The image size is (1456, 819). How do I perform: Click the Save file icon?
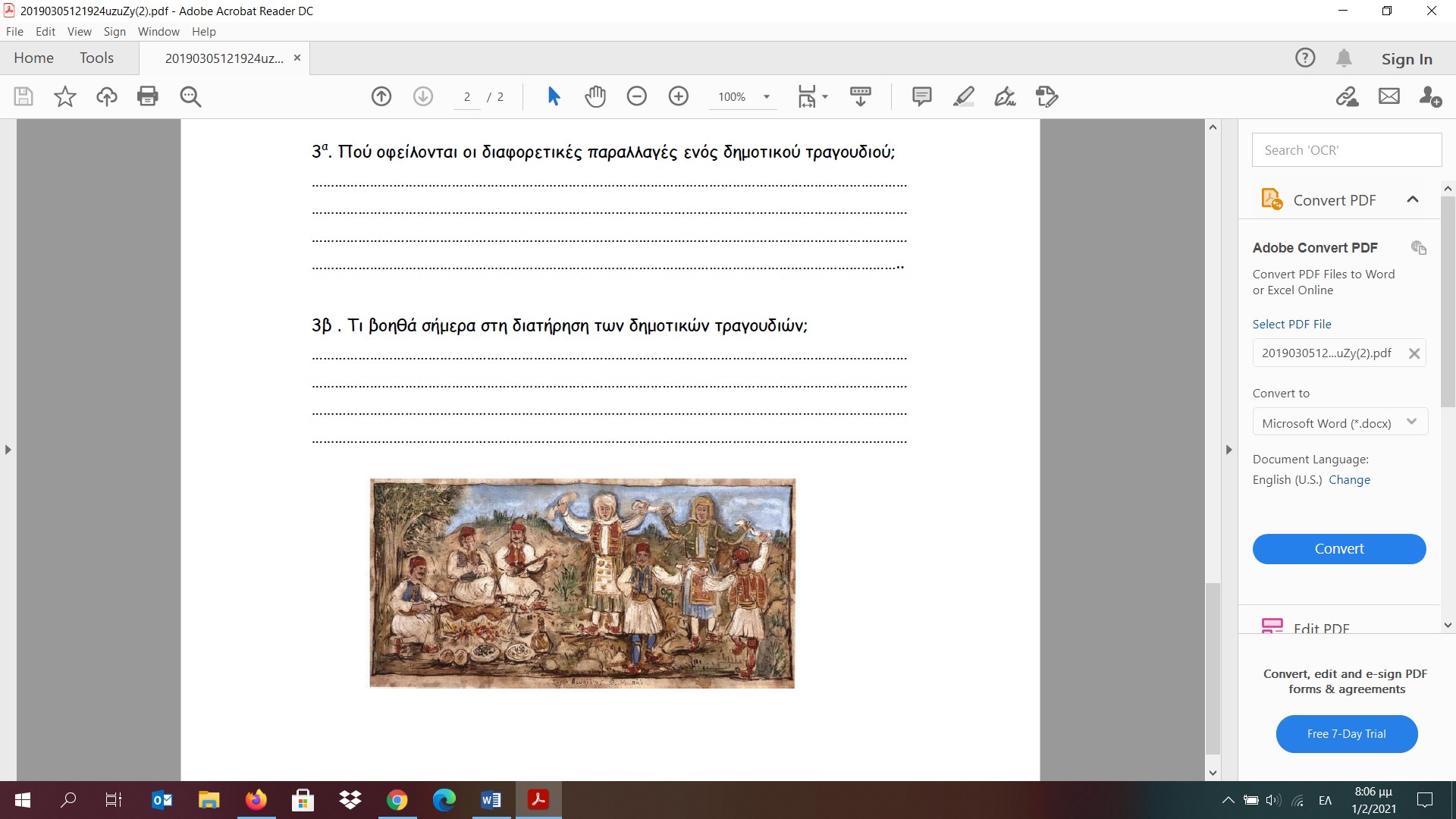[x=24, y=96]
